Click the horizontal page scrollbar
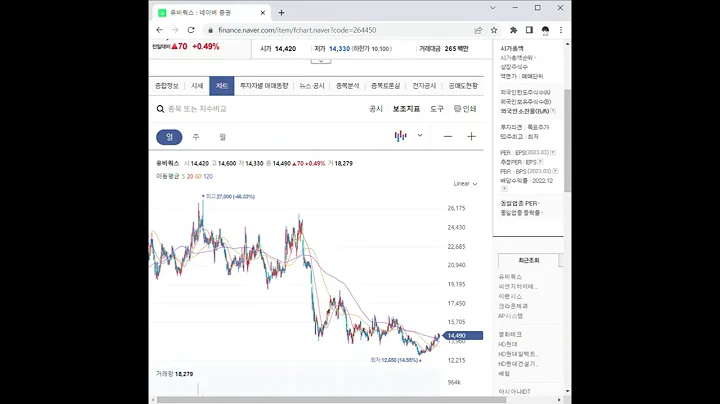The height and width of the screenshot is (404, 720). 331,400
